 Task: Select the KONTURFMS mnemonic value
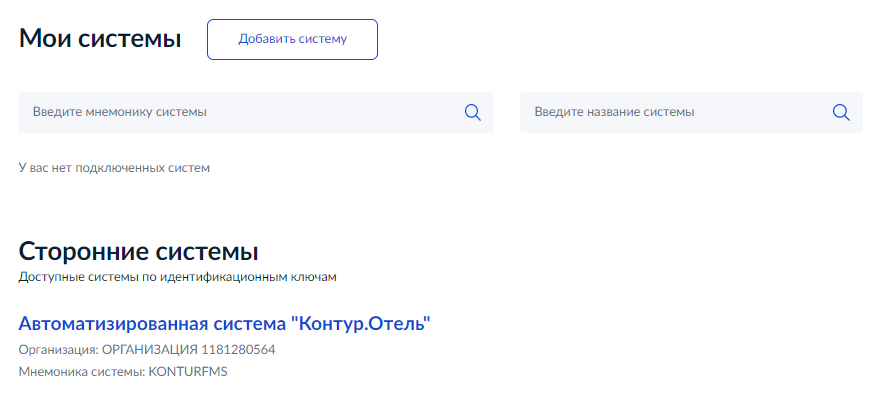[188, 372]
